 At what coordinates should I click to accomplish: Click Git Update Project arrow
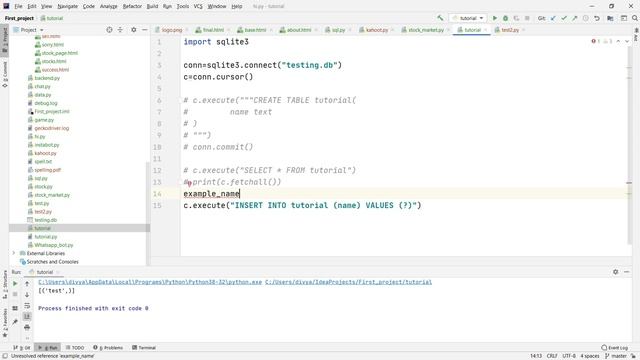(553, 18)
